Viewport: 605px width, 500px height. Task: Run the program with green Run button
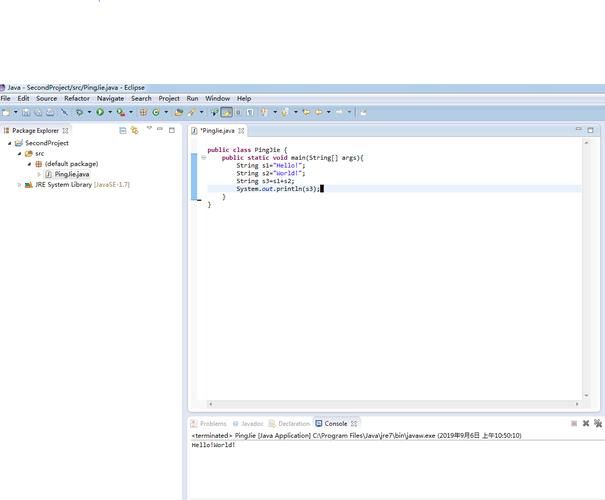(x=100, y=112)
